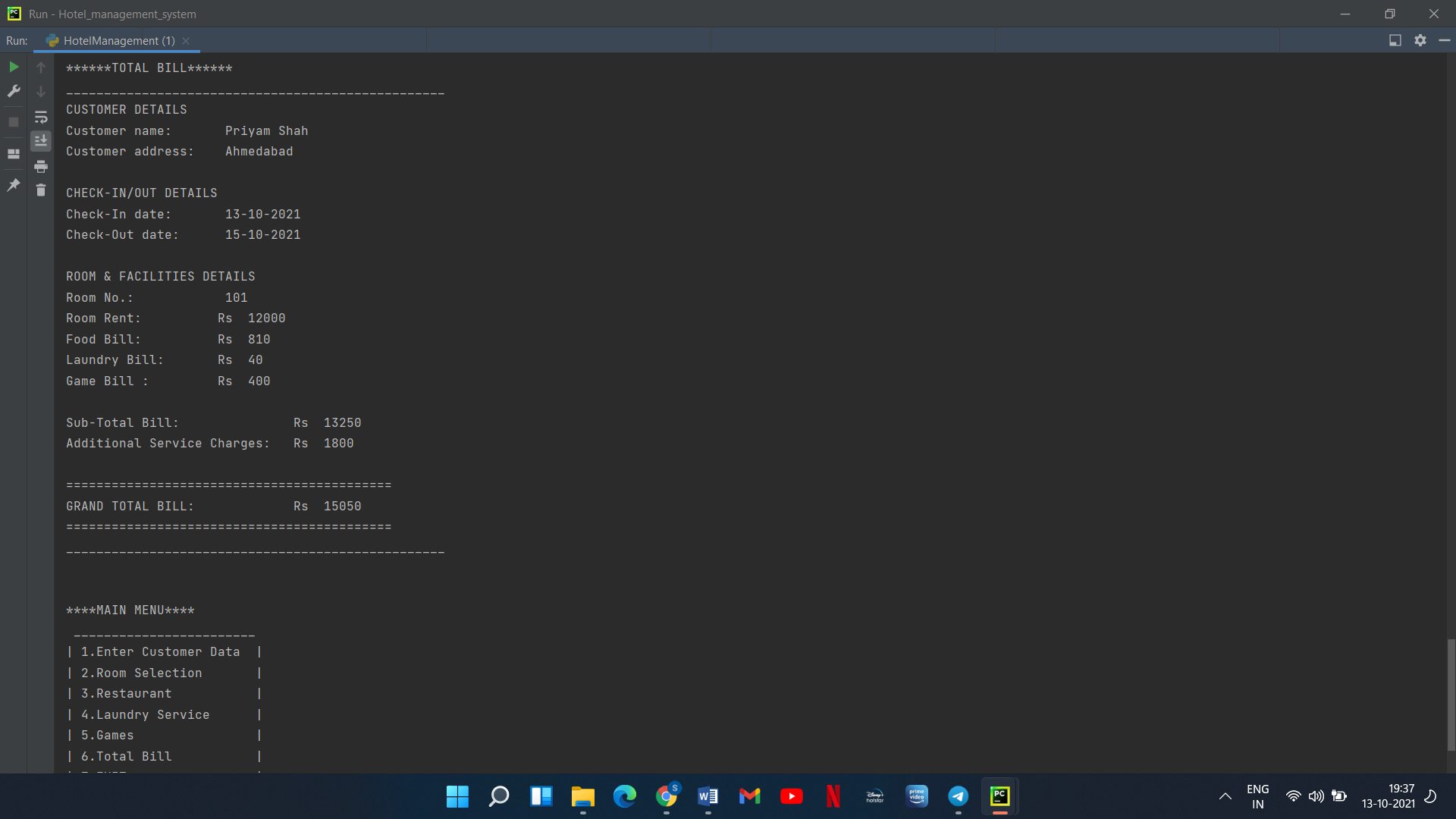Print the console output

[x=41, y=166]
